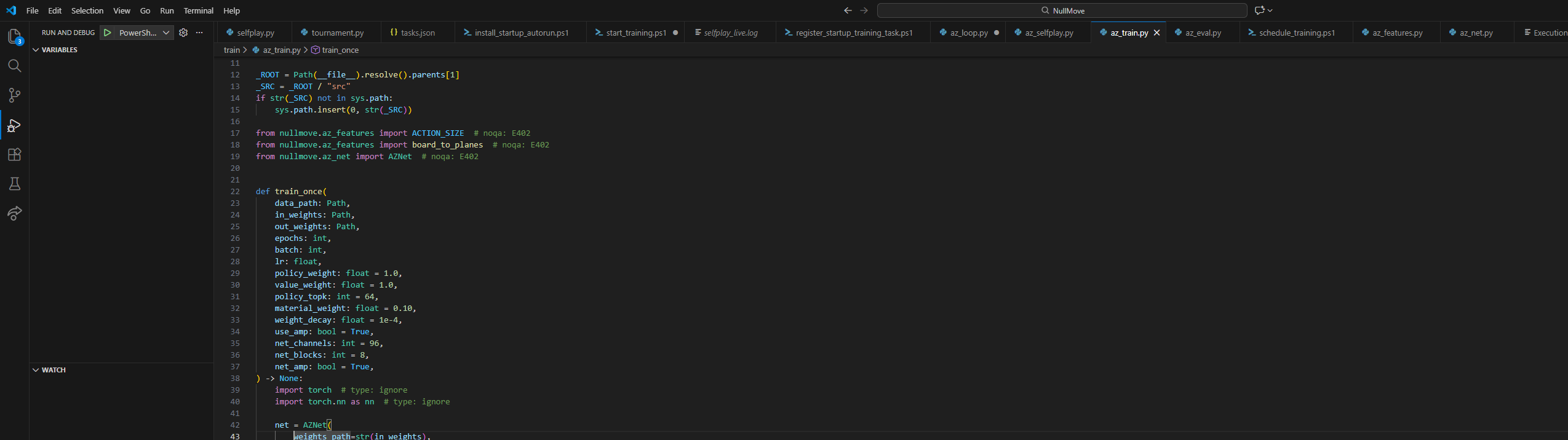Switch to the tasks.json tab
This screenshot has height=440, width=1568.
click(x=417, y=33)
